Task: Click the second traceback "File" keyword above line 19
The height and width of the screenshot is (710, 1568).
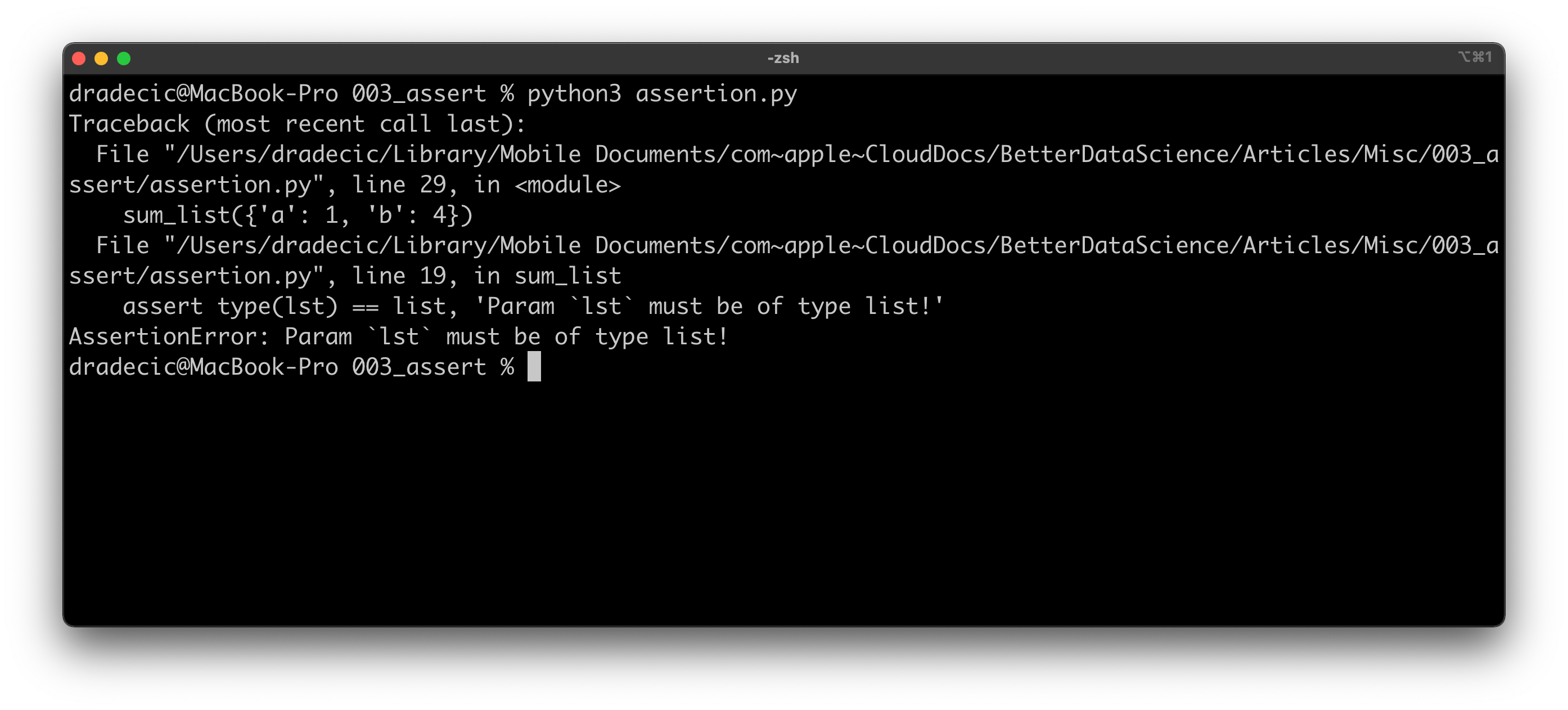Action: (123, 246)
